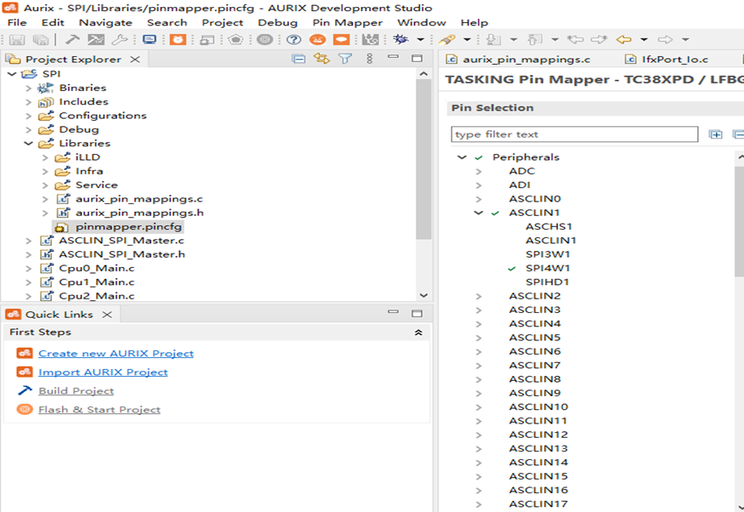Click the Flash & Start Project link

[x=99, y=410]
